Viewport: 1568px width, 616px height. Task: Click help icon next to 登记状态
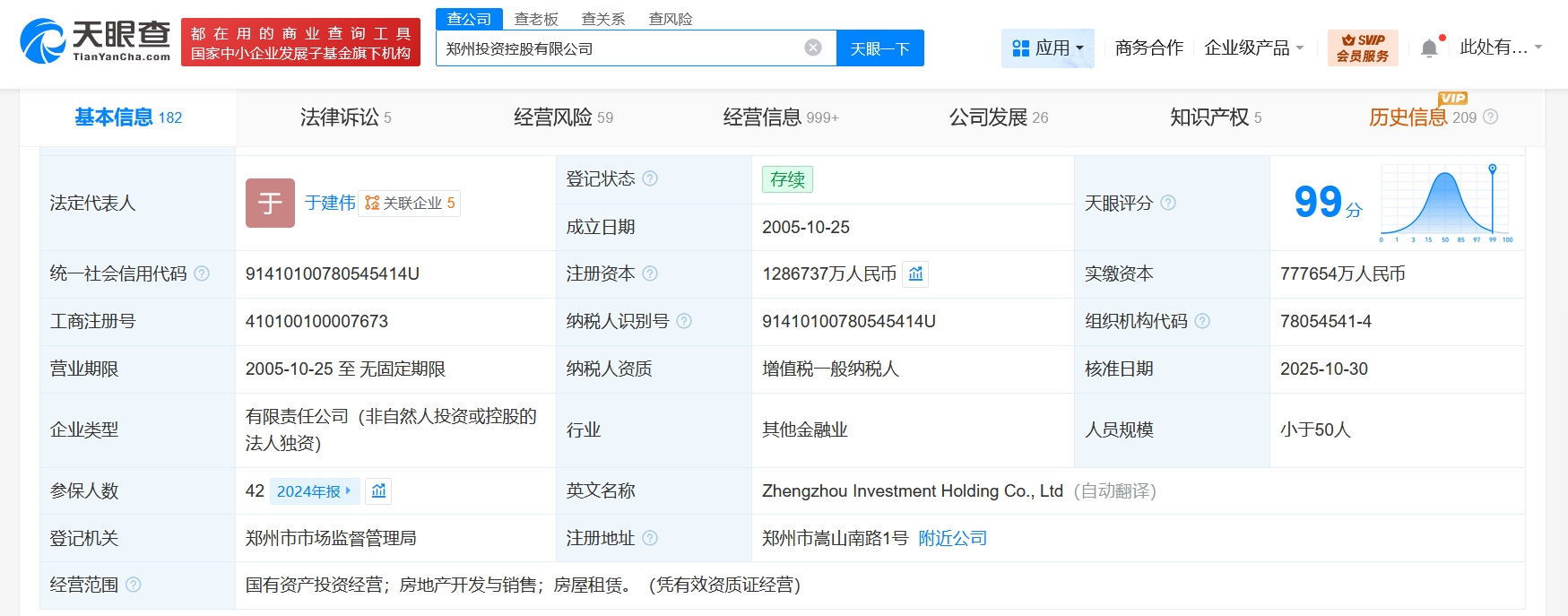click(x=650, y=178)
